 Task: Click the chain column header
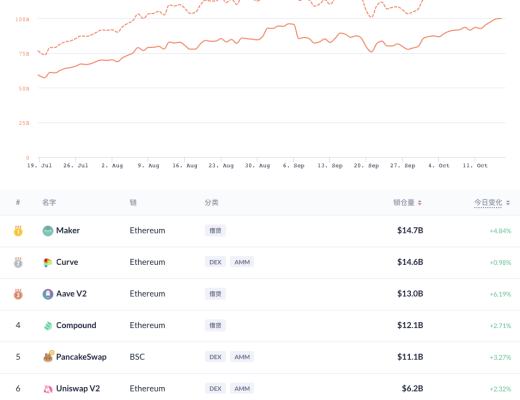(133, 202)
